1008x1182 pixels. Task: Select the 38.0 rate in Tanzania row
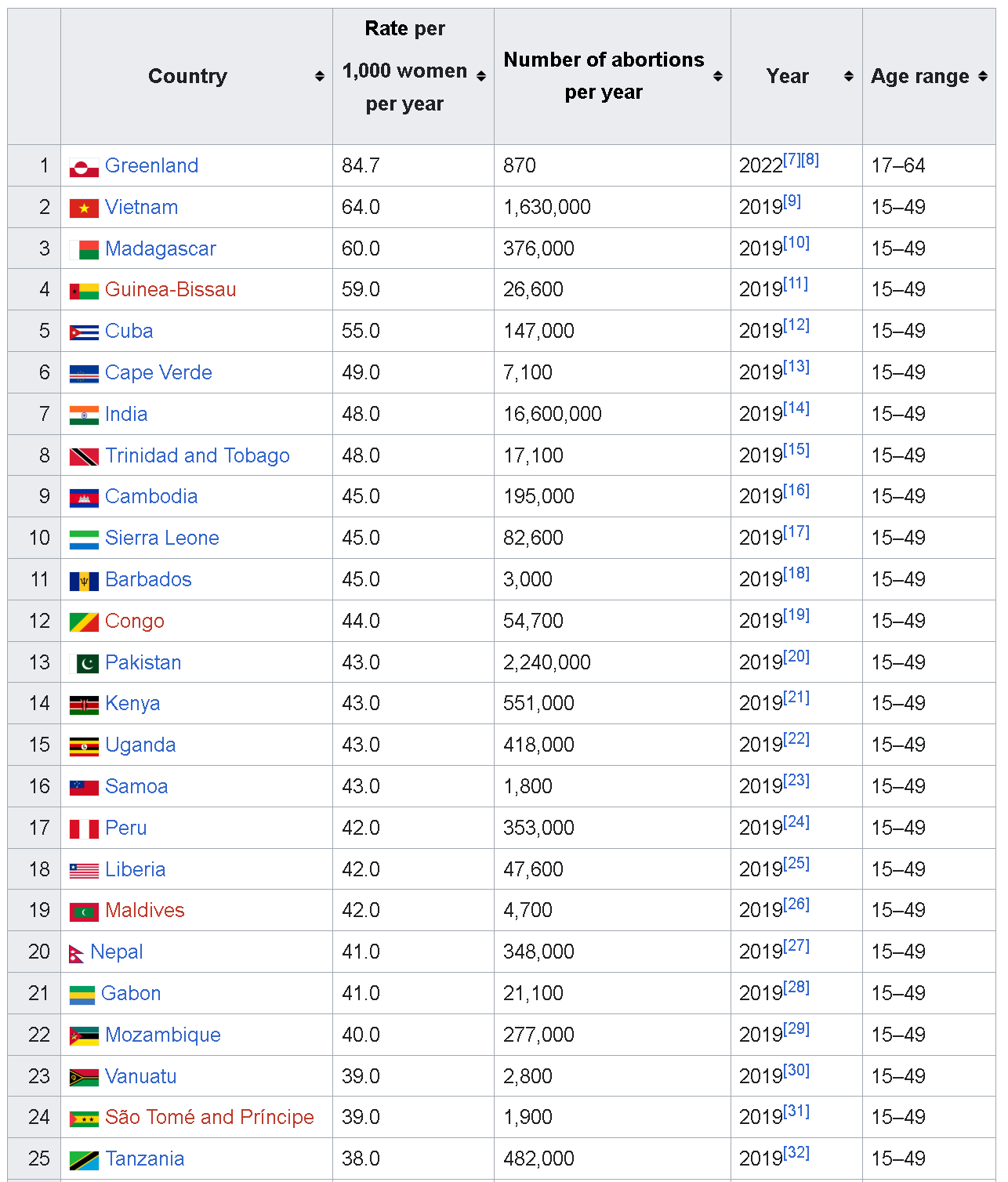361,1158
